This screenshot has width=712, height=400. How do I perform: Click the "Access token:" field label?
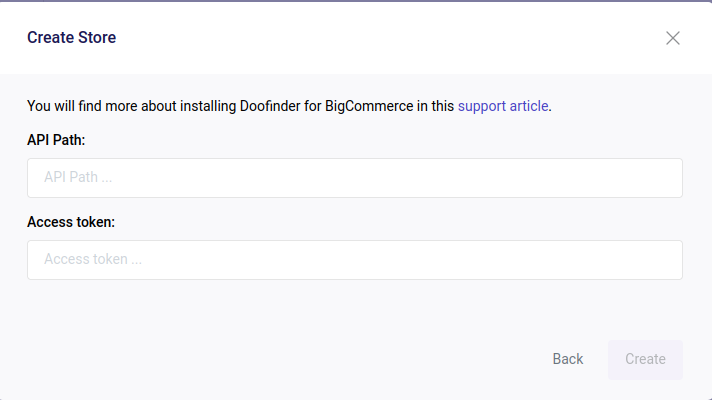pyautogui.click(x=71, y=222)
